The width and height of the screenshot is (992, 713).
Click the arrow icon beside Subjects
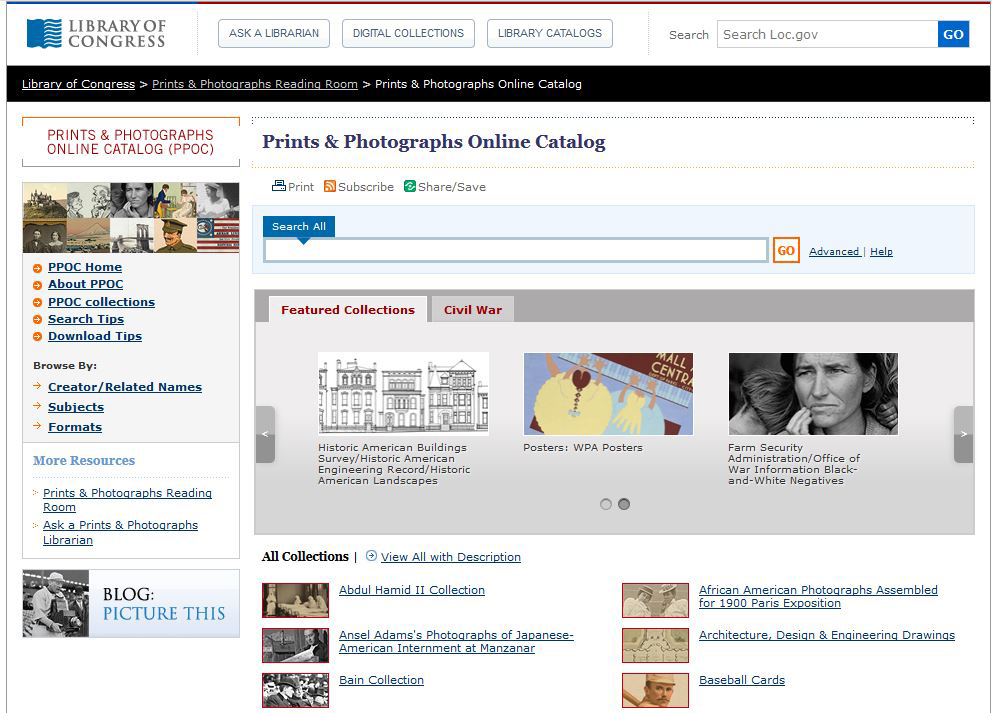[x=37, y=406]
